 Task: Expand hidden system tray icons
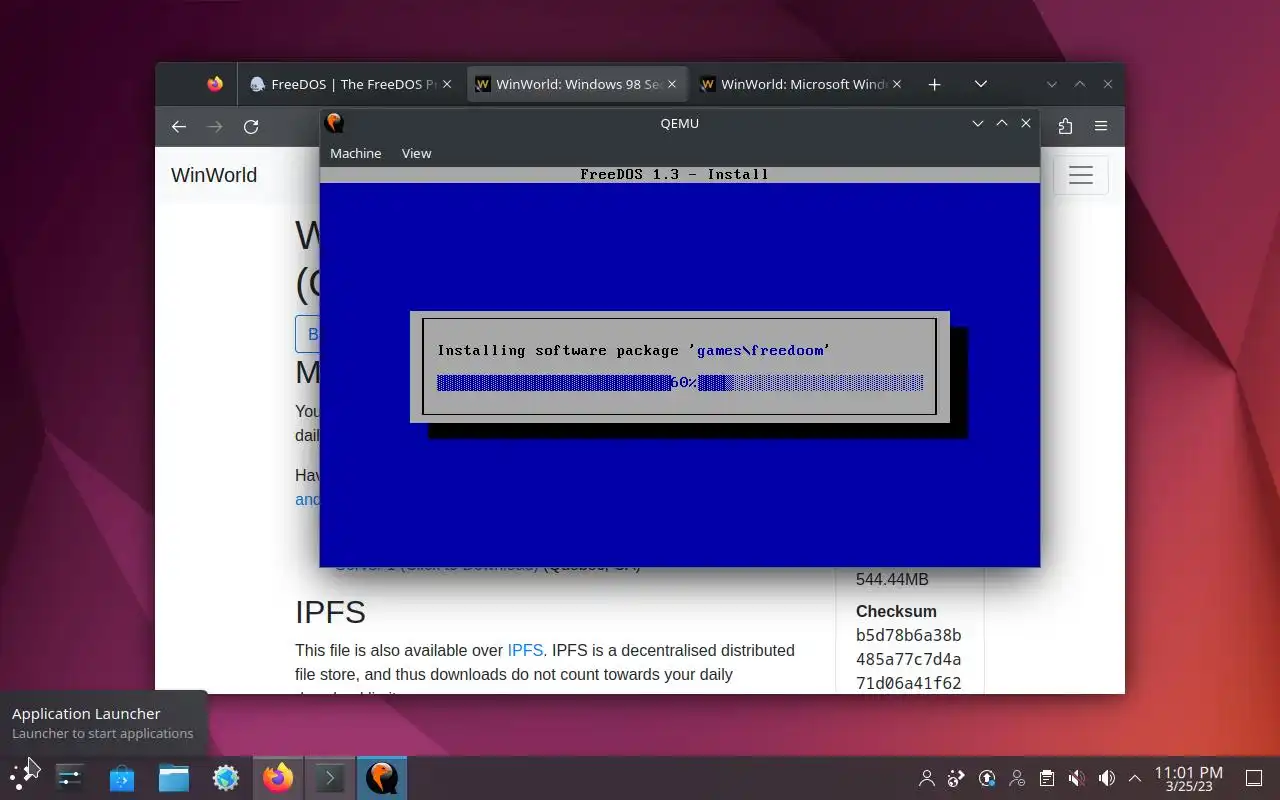point(1135,778)
